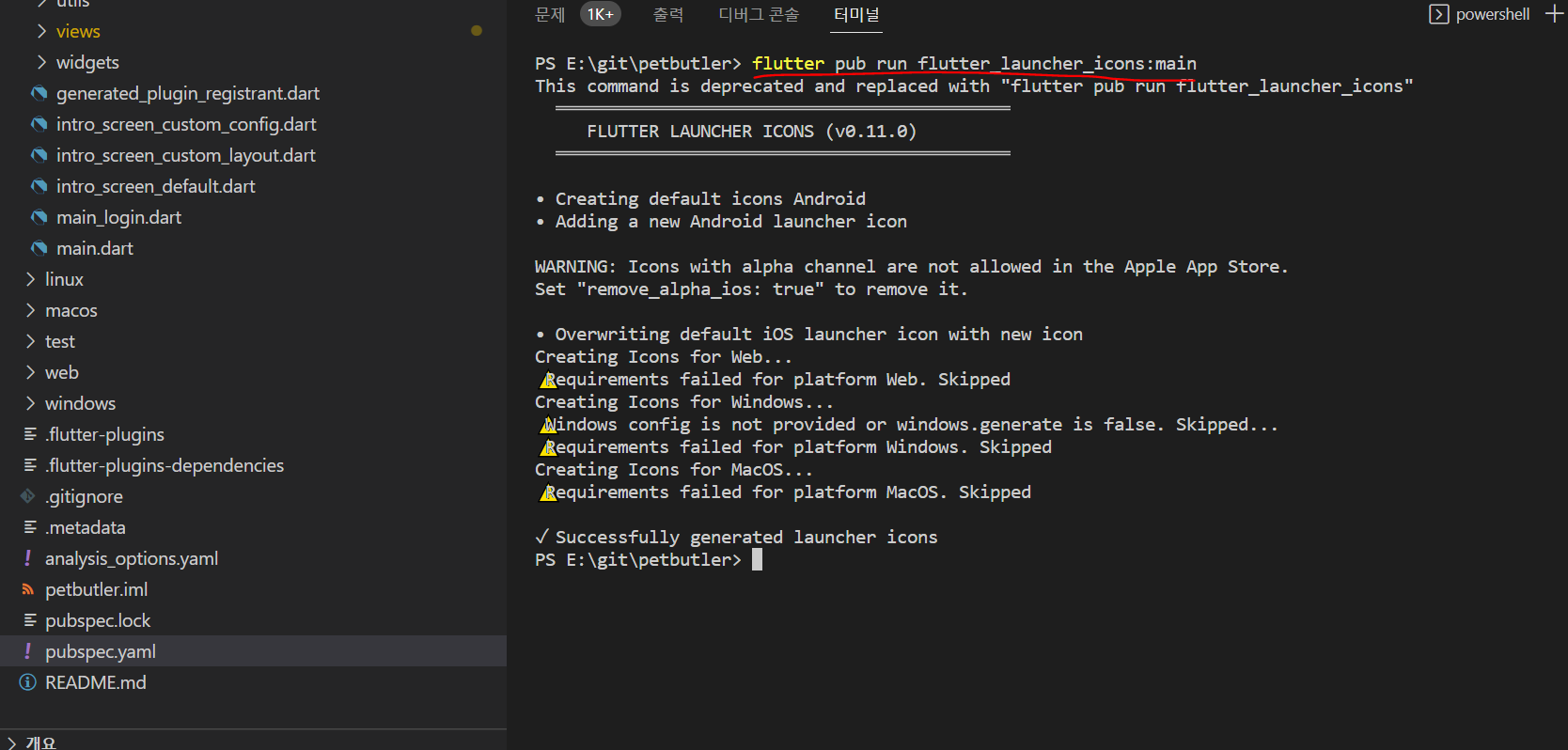Click Dart icon of intro_screen_custom_config.dart

point(39,124)
